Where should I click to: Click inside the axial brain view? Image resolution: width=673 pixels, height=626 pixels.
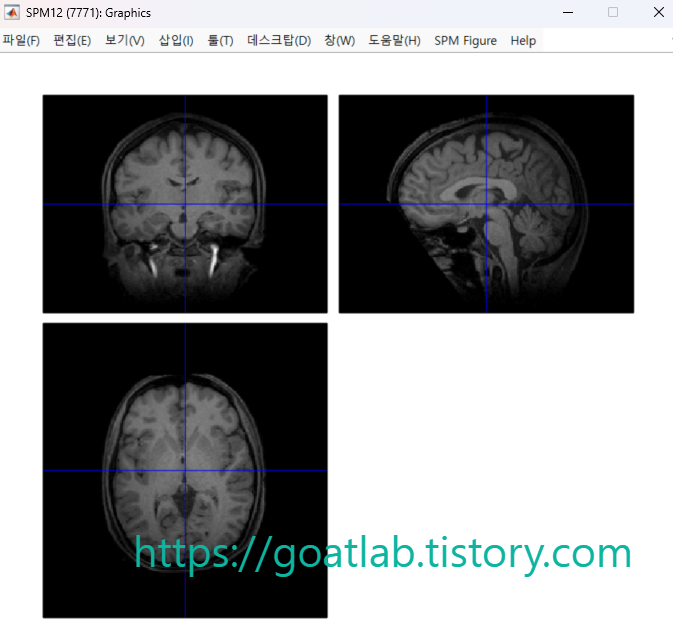(185, 471)
